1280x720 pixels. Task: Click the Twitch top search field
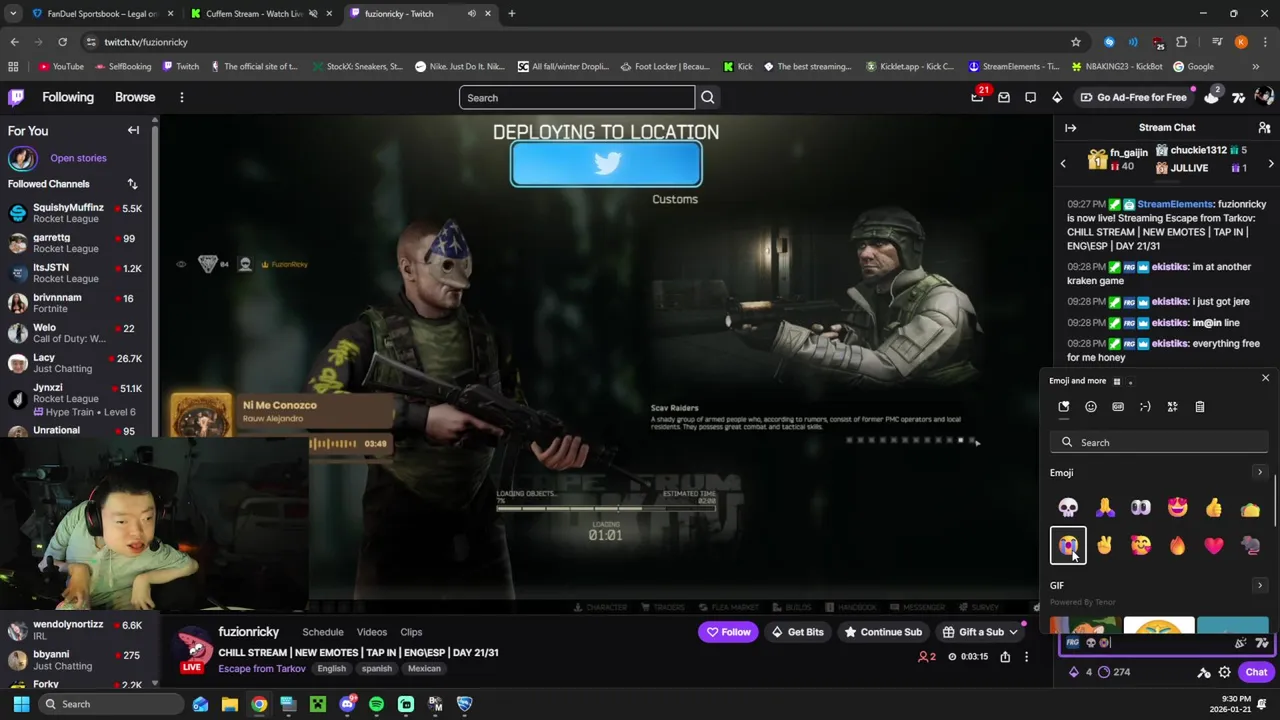click(577, 97)
